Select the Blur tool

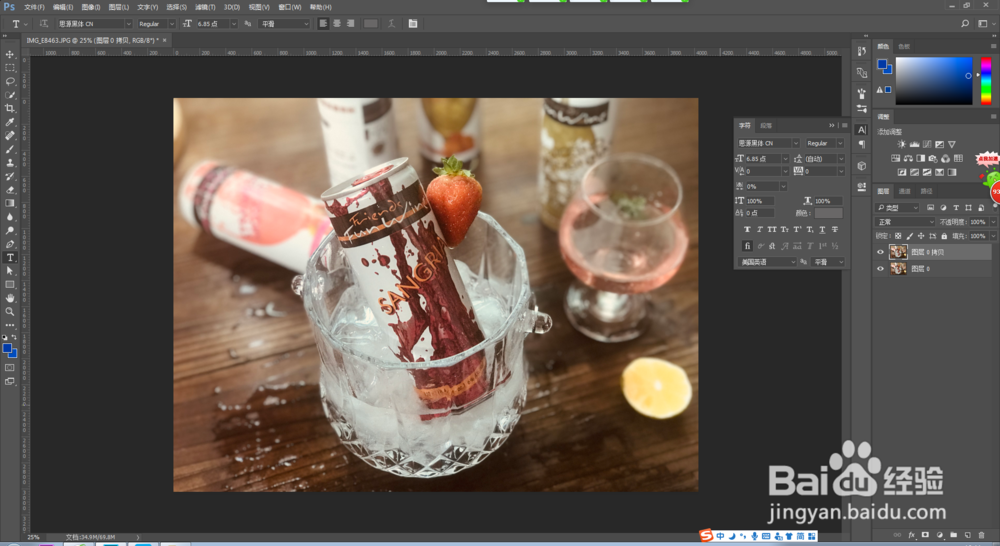tap(10, 217)
